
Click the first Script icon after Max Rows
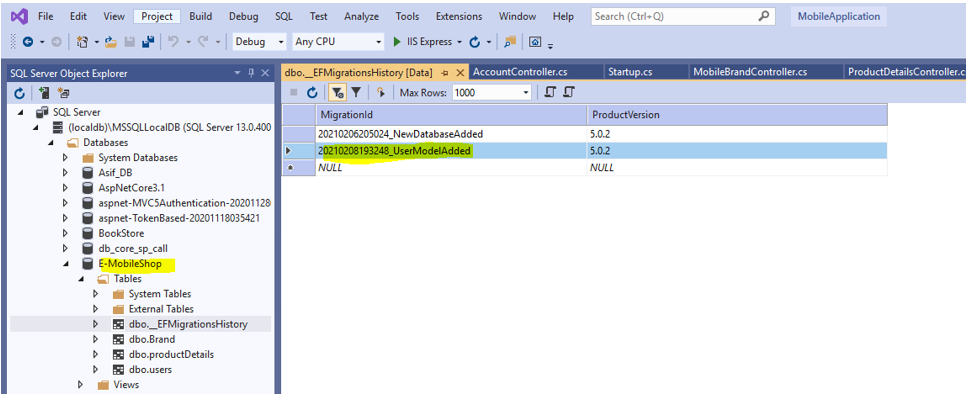[551, 92]
